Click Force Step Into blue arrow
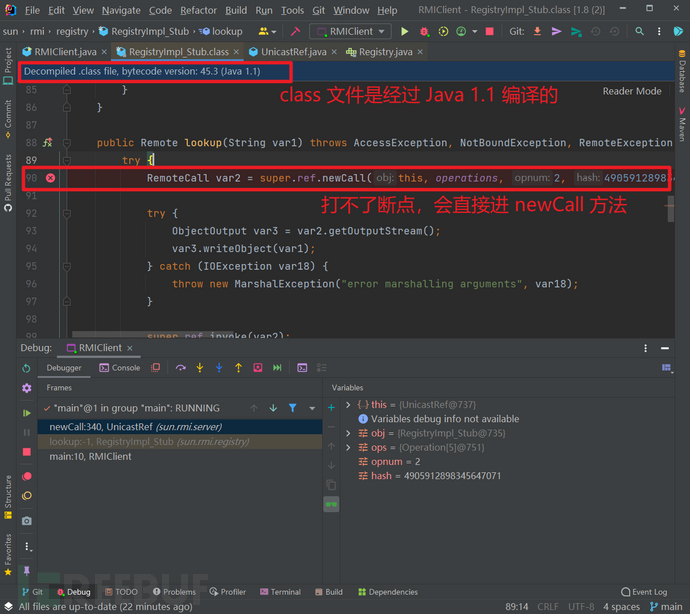Viewport: 690px width, 614px height. pyautogui.click(x=219, y=368)
